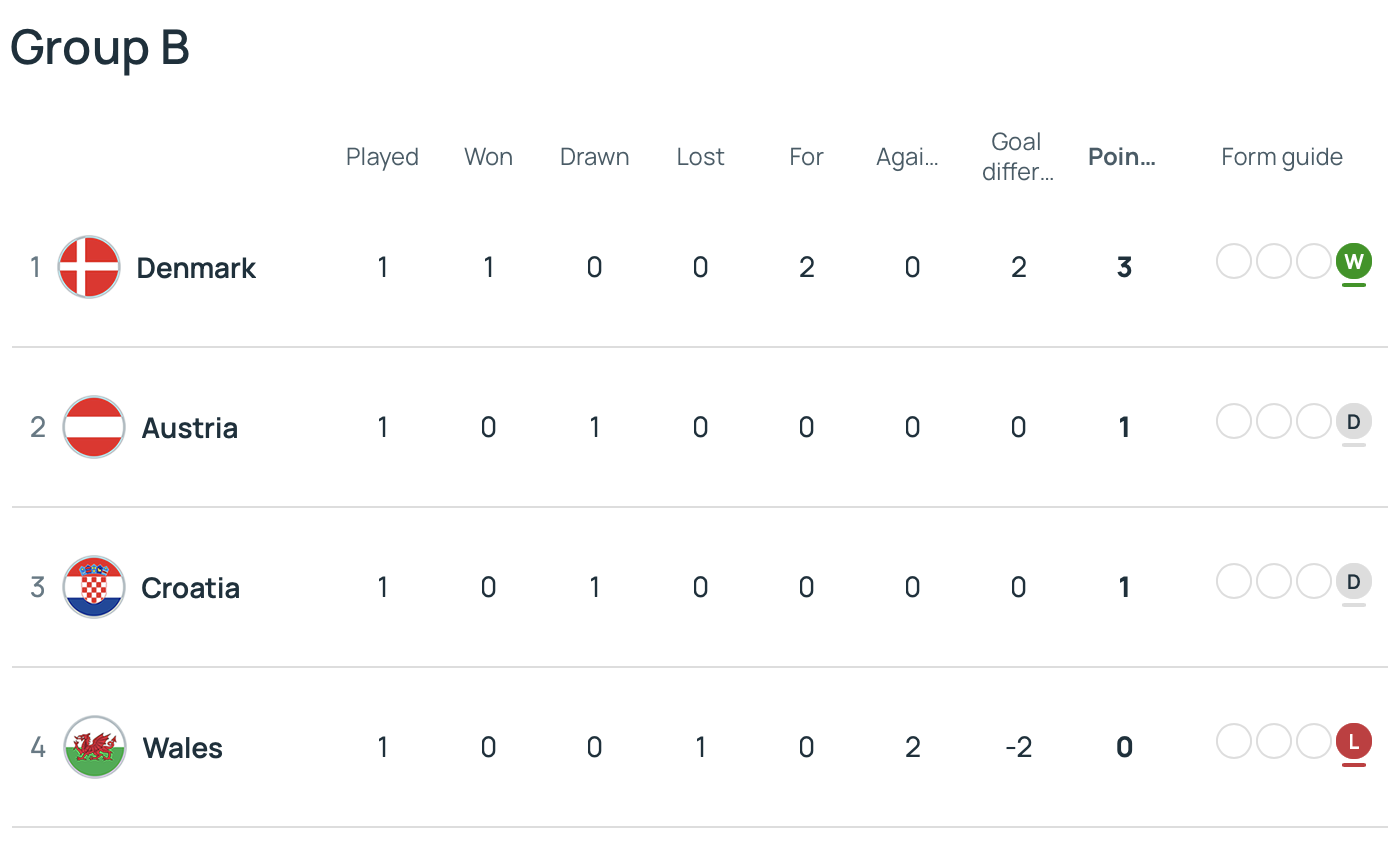Open the Denmark team link
Image resolution: width=1398 pixels, height=864 pixels.
[196, 268]
